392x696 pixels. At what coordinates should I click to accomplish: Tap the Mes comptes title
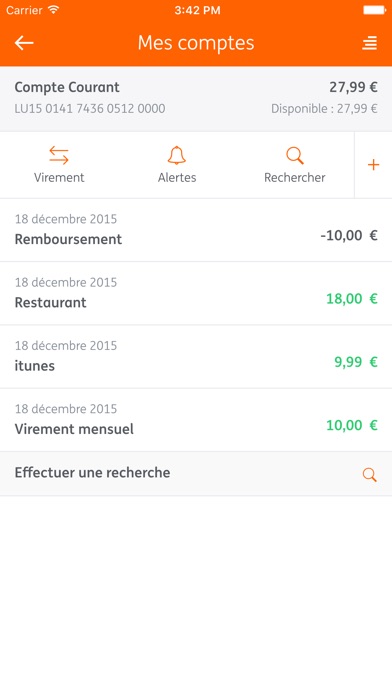[x=196, y=43]
